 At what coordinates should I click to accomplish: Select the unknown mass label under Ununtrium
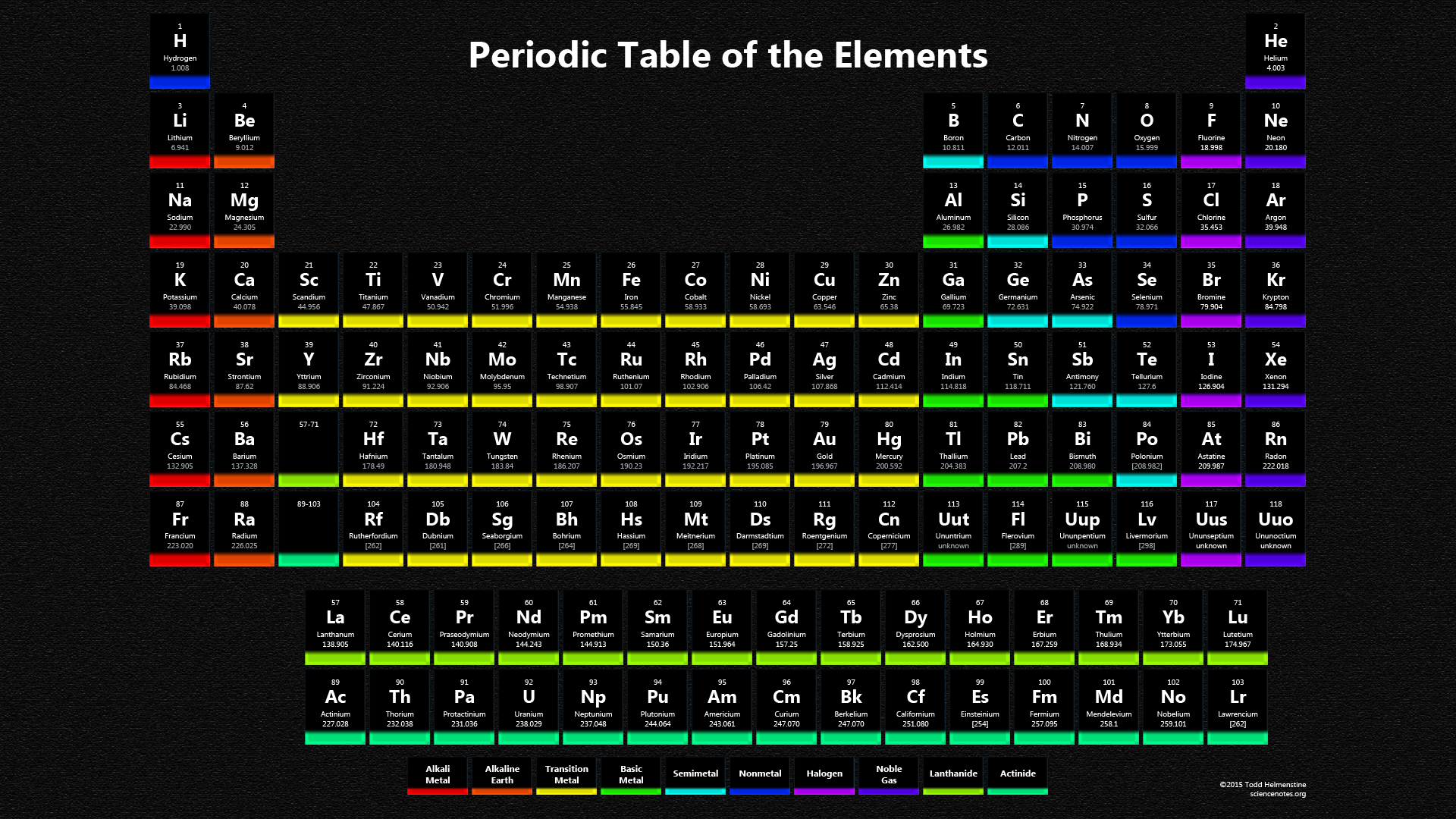(953, 545)
